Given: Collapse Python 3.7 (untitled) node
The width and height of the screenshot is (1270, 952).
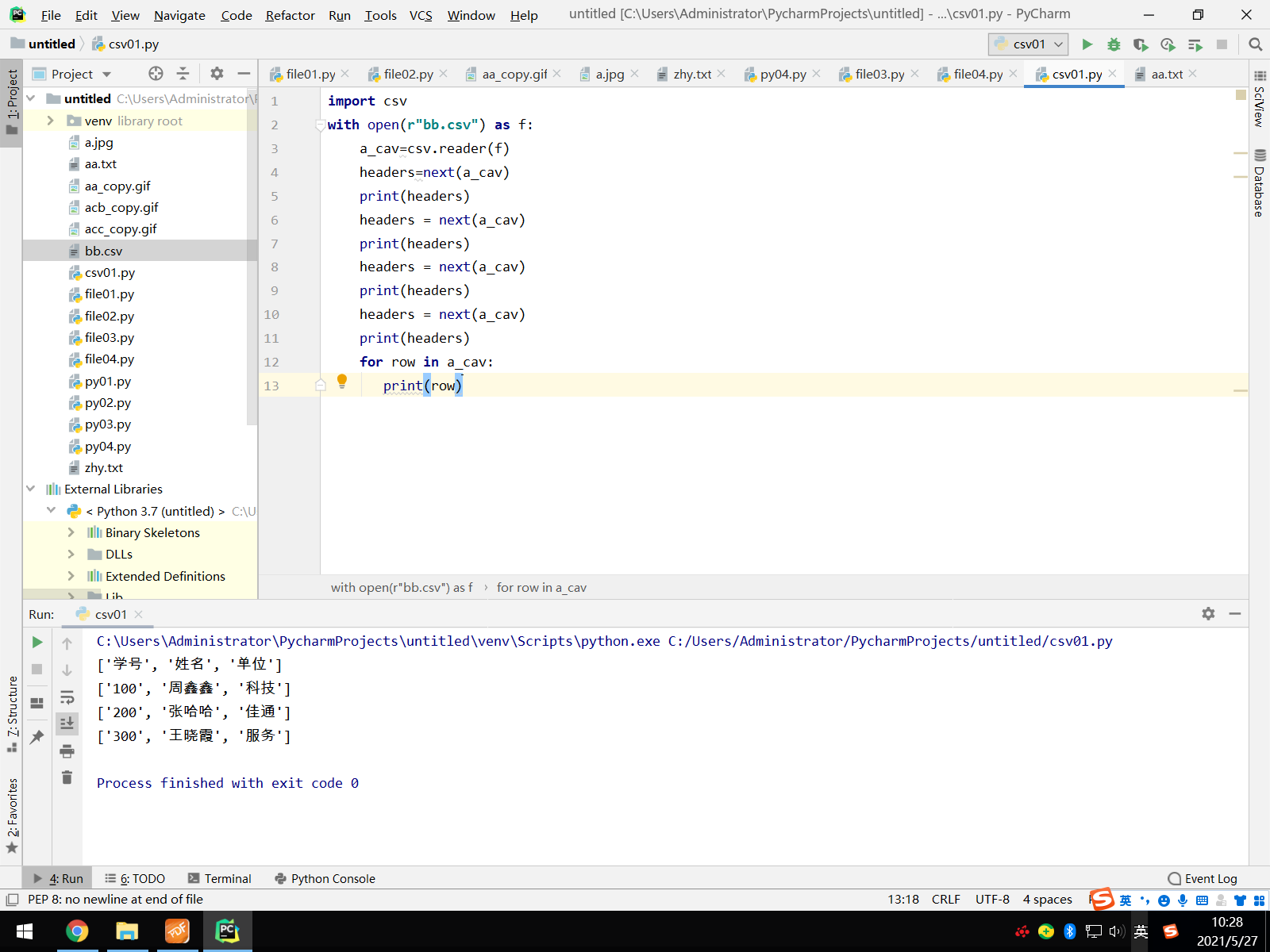Looking at the screenshot, I should point(52,510).
